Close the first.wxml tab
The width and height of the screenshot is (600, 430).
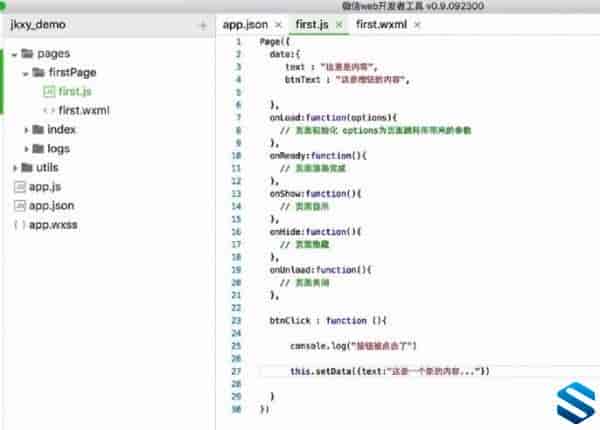[x=416, y=23]
